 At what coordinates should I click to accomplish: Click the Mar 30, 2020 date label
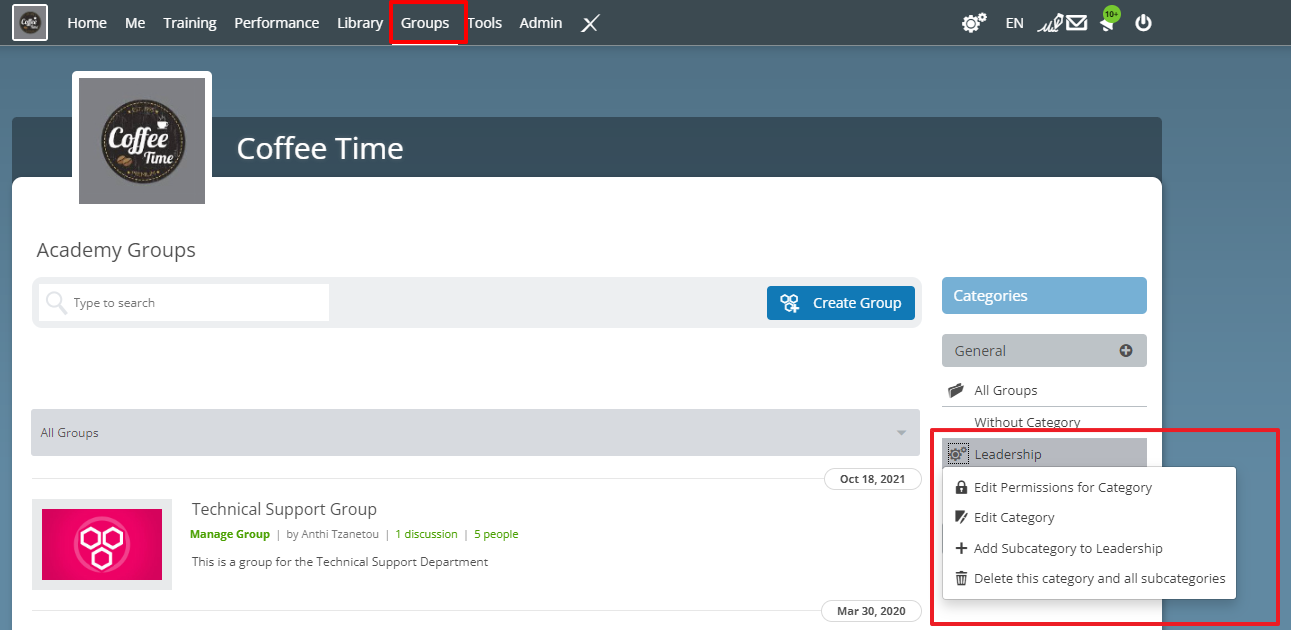[x=871, y=611]
